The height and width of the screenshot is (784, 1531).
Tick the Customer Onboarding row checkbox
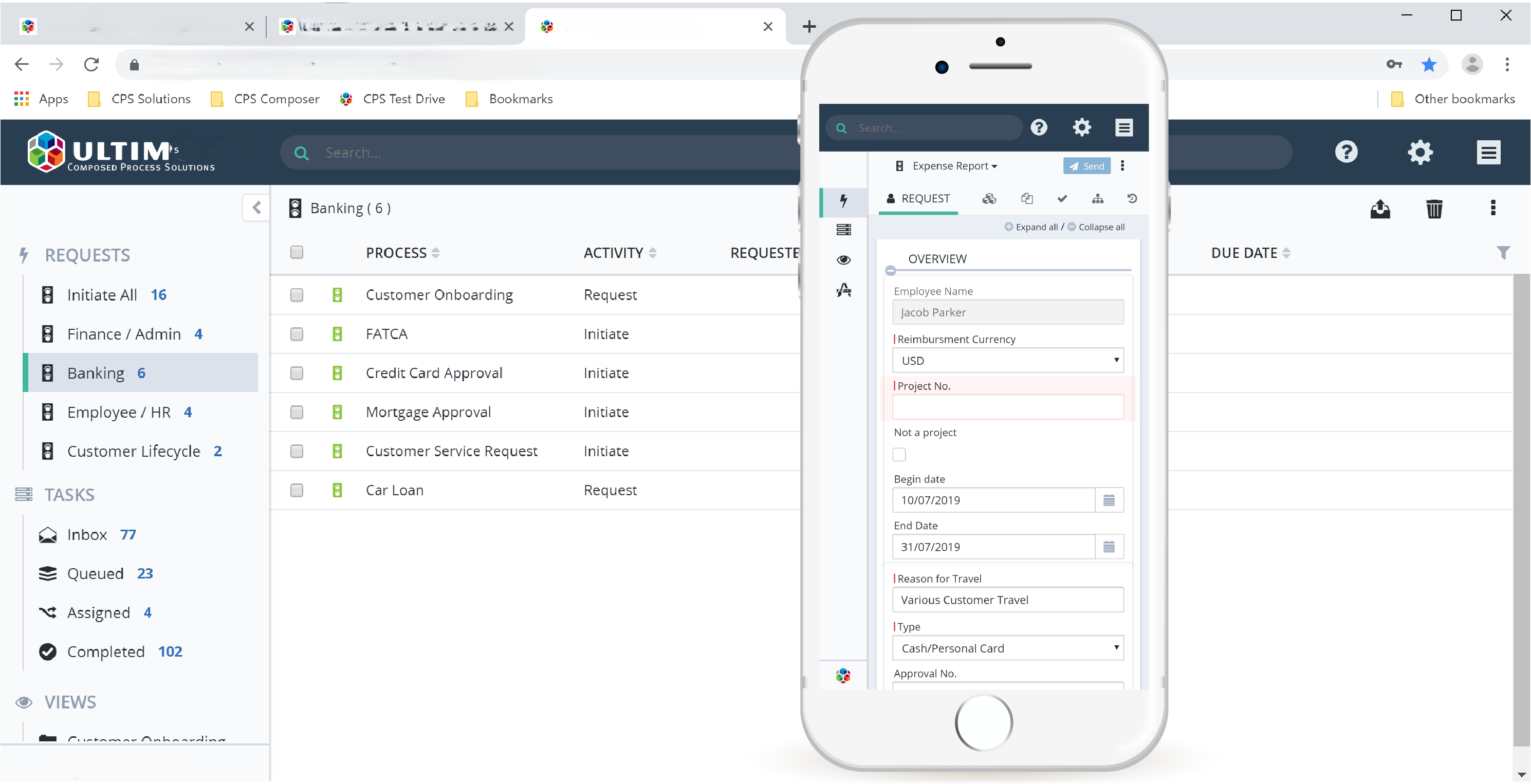coord(297,295)
